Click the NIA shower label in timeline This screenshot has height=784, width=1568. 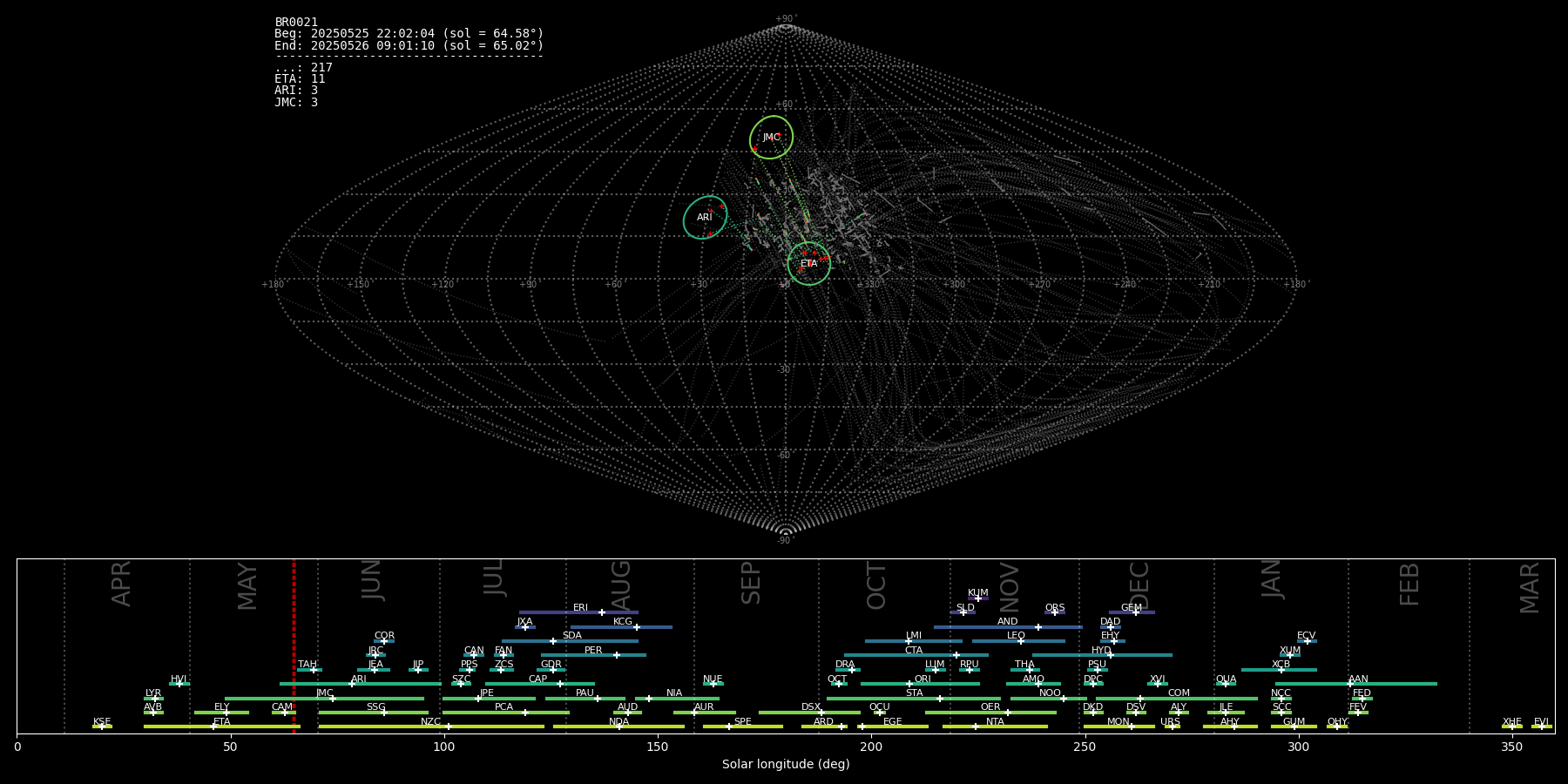[674, 693]
